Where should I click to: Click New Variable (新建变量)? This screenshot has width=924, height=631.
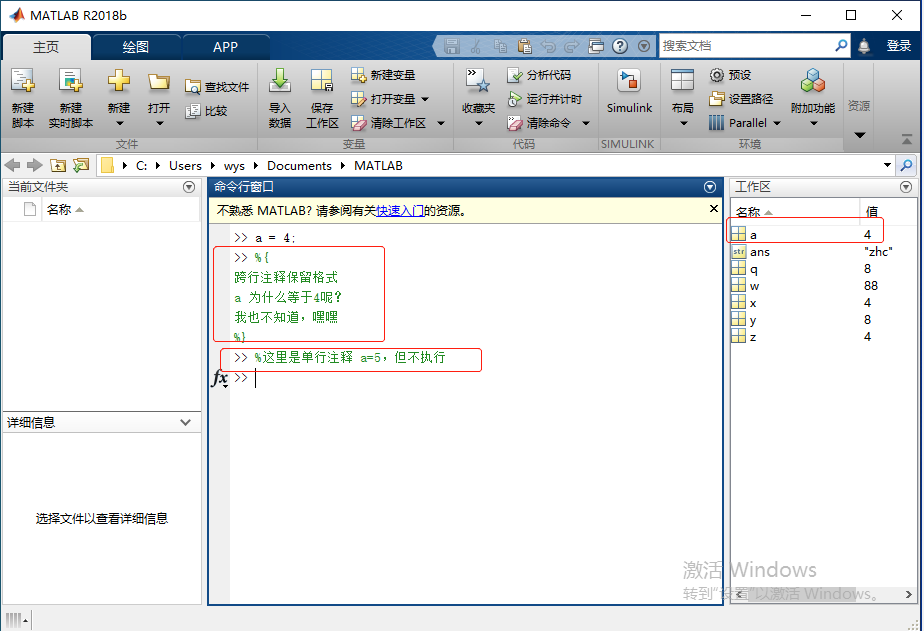(x=383, y=75)
